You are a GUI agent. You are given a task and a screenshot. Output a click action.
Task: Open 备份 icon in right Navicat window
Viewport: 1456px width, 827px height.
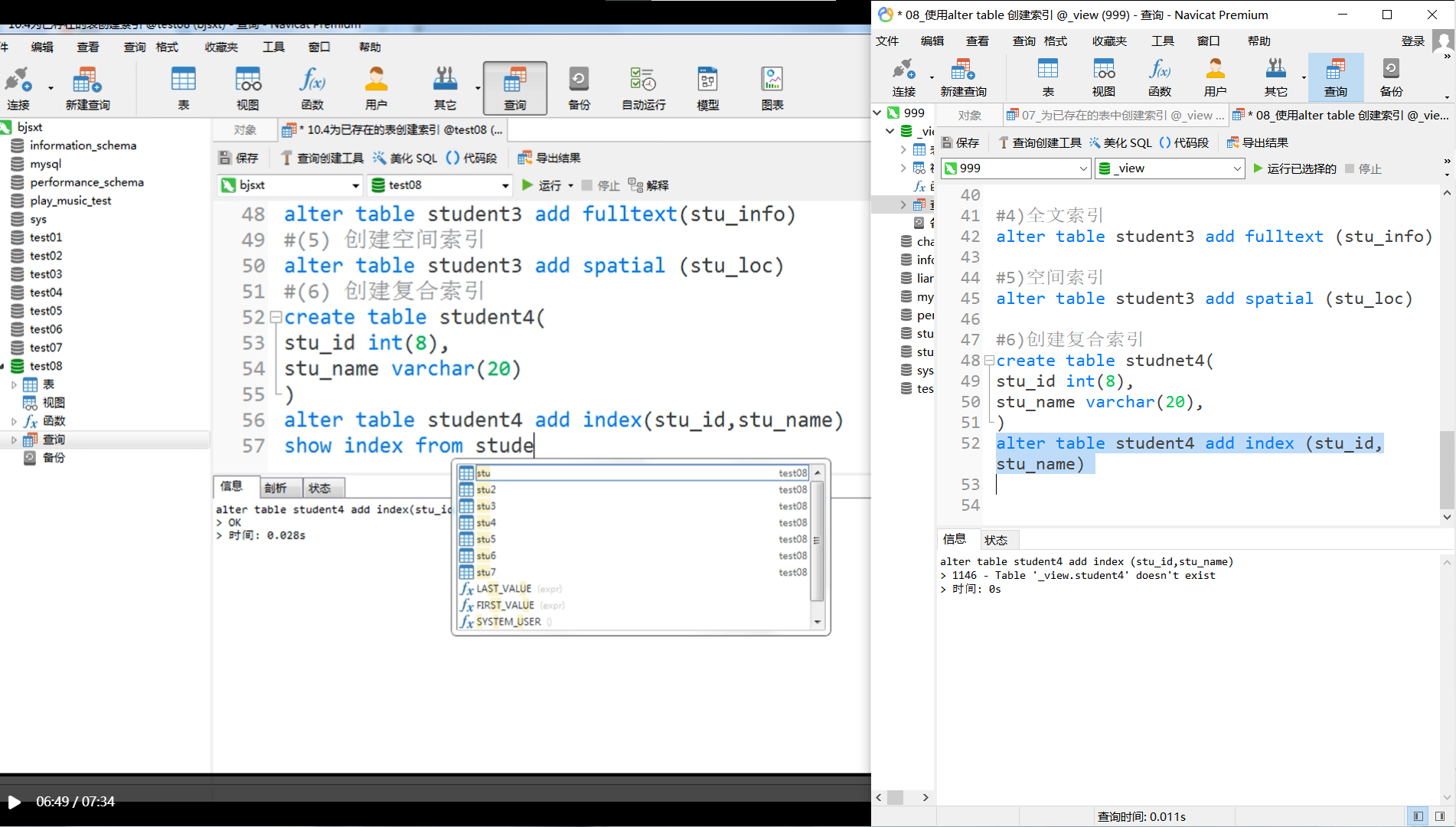tap(1392, 77)
